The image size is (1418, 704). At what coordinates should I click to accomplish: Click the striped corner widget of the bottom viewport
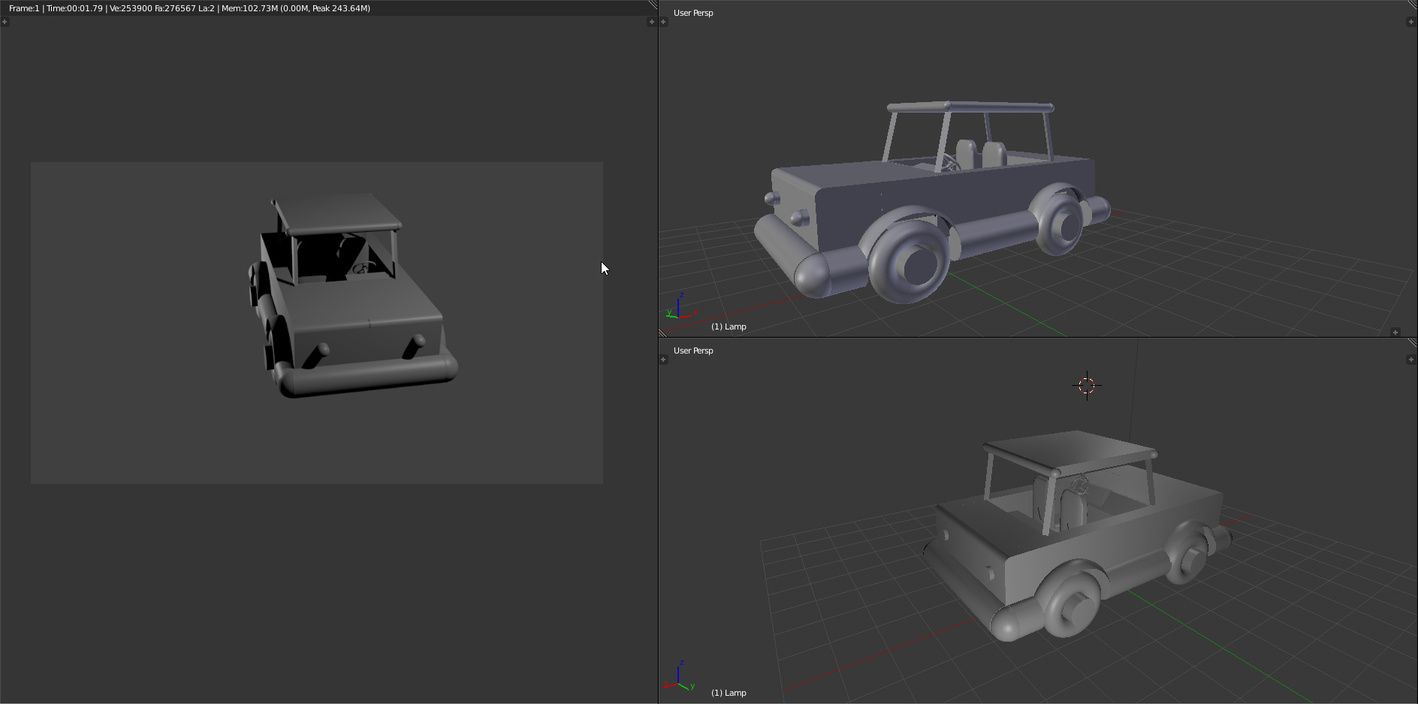1412,343
